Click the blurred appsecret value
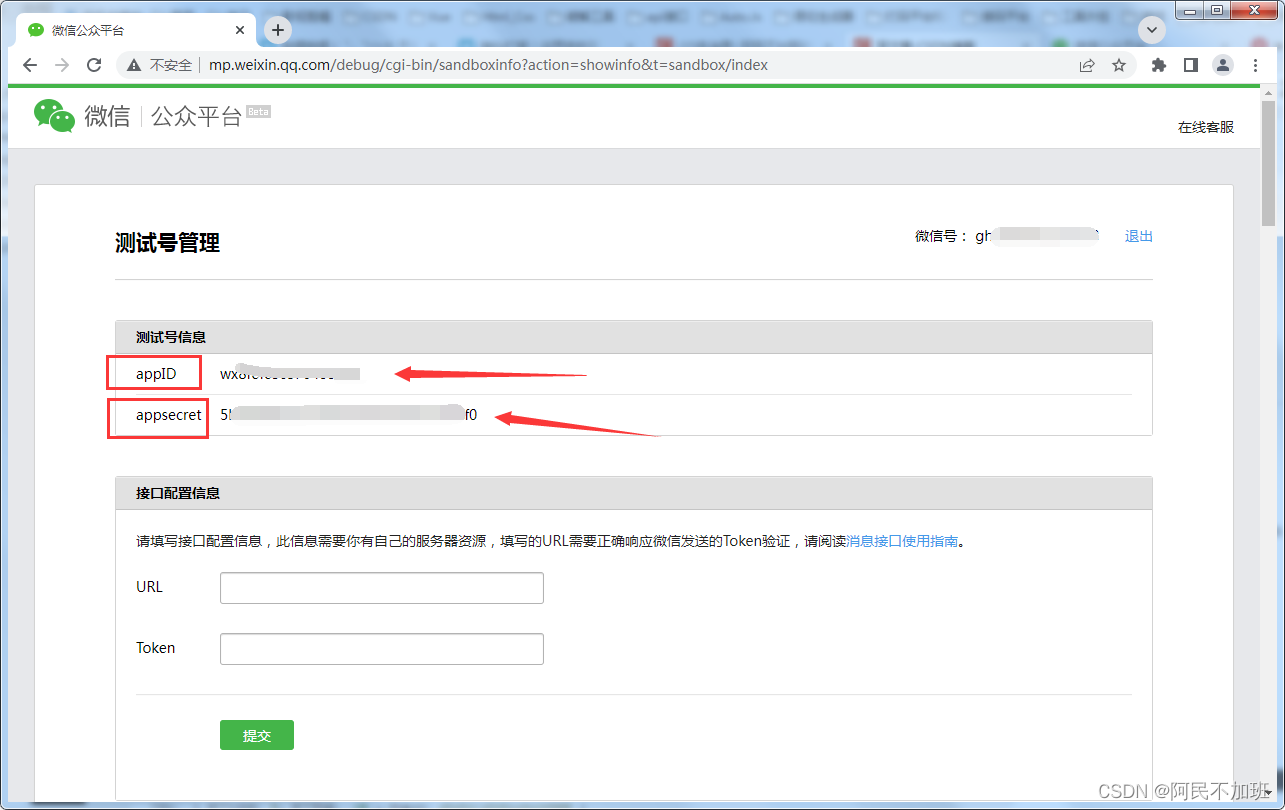Viewport: 1285px width, 810px height. click(x=349, y=414)
